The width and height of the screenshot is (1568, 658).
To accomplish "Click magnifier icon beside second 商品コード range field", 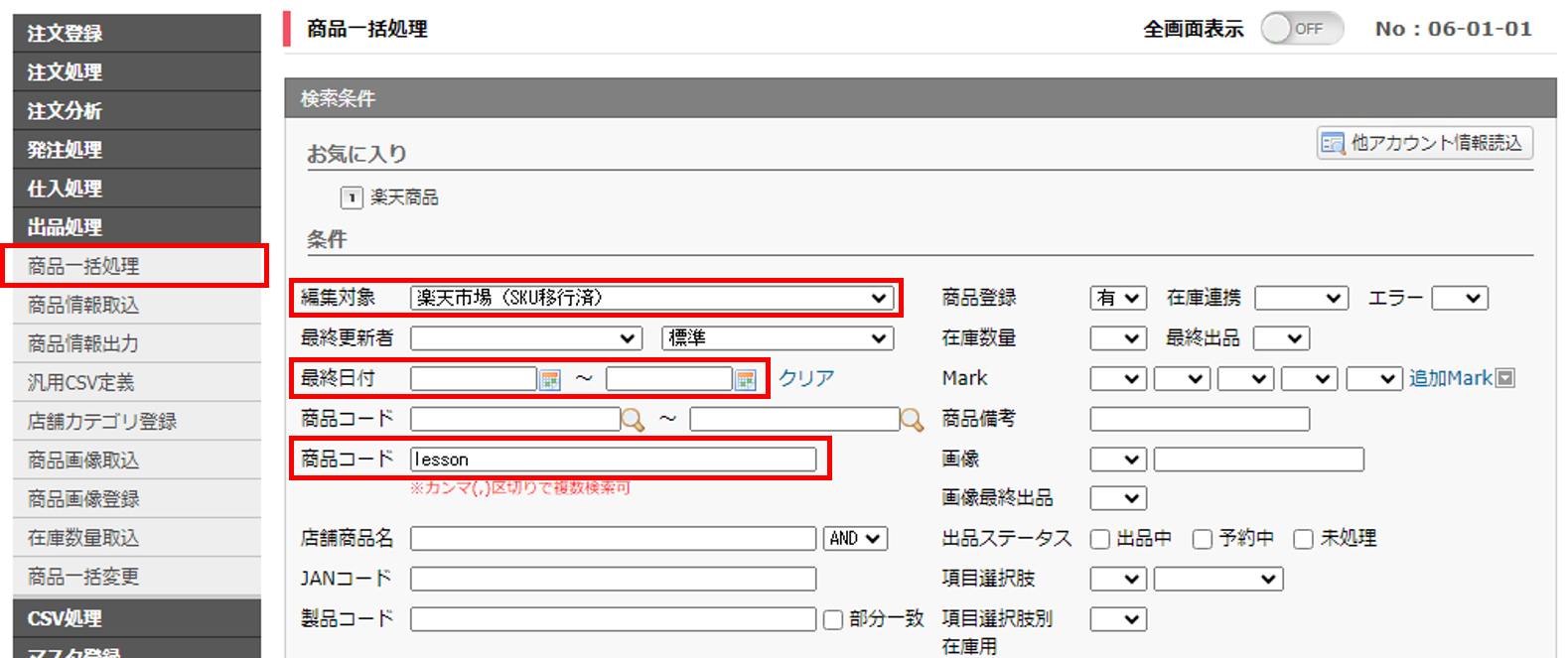I will [x=911, y=420].
